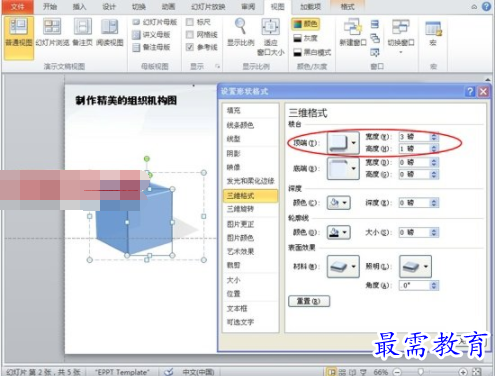The width and height of the screenshot is (496, 376).
Task: Open the Material (材料) dropdown
Action: [343, 266]
